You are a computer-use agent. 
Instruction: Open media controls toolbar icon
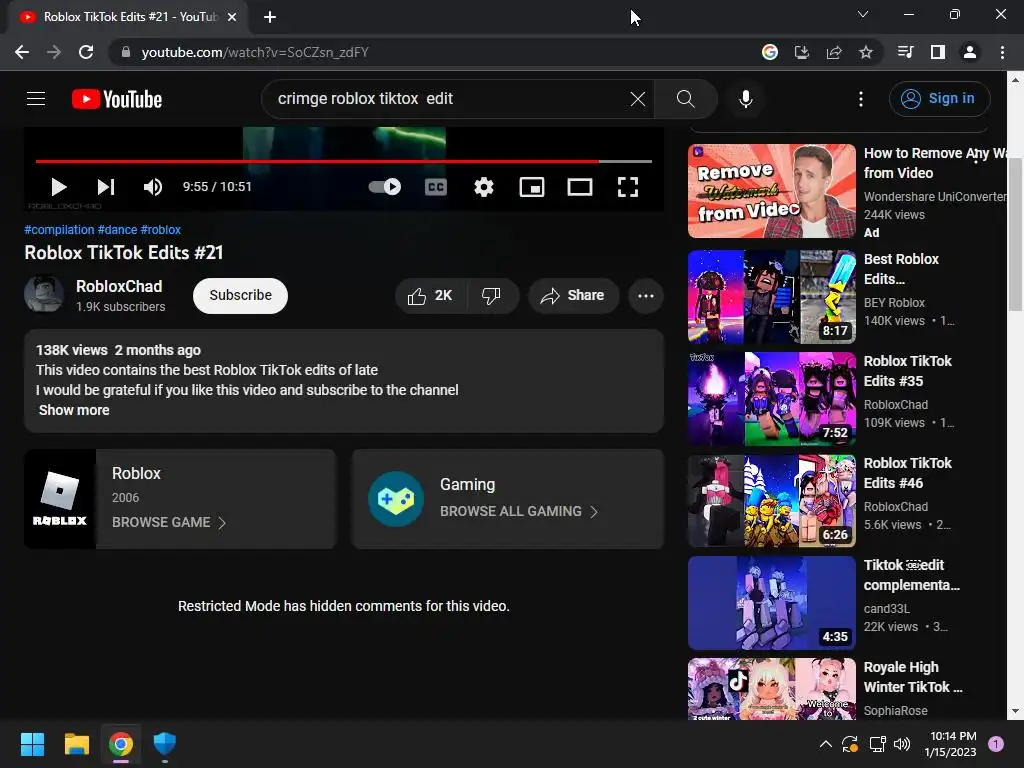pyautogui.click(x=906, y=52)
